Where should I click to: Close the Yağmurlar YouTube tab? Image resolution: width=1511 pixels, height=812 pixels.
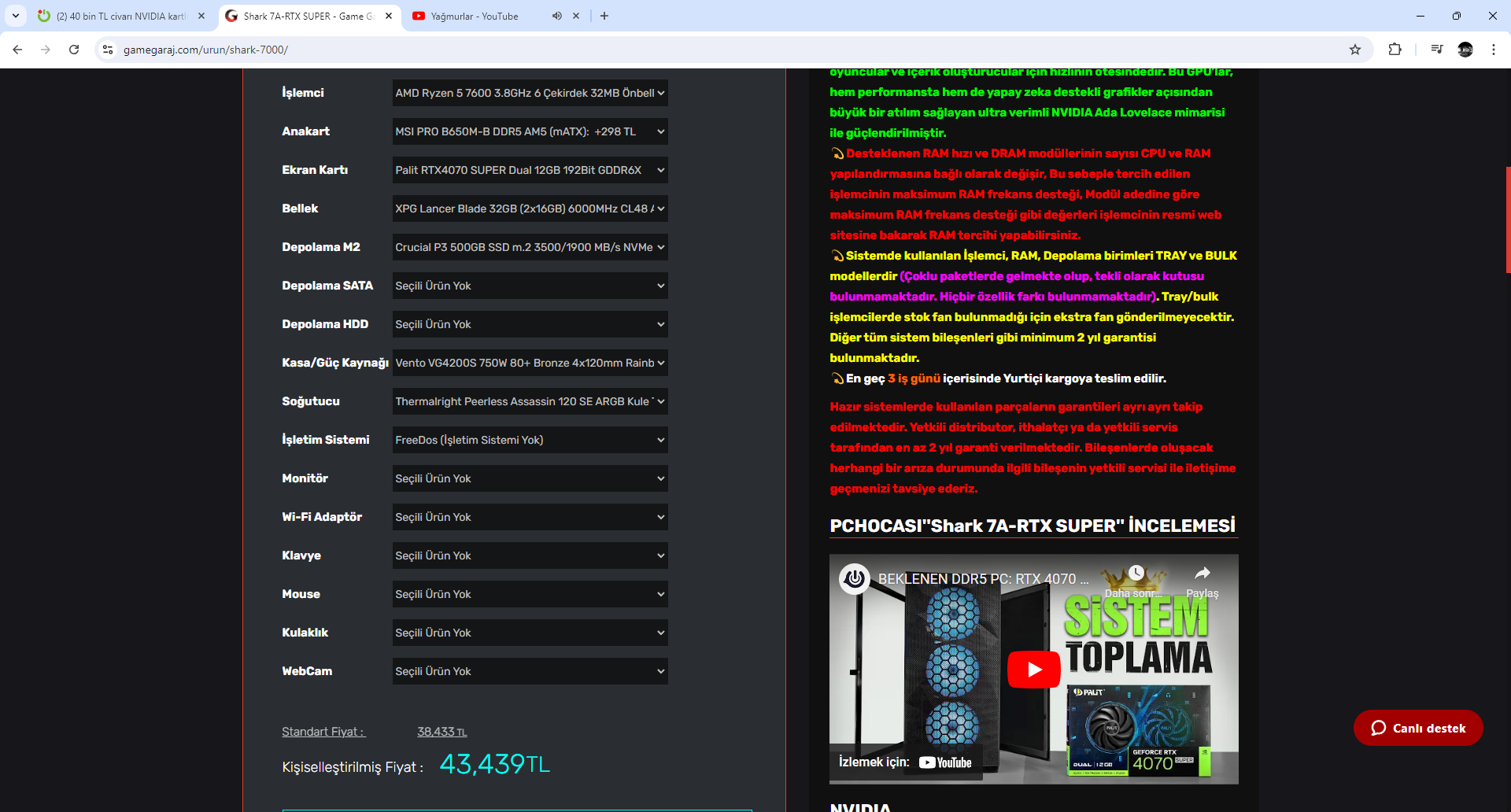point(576,16)
